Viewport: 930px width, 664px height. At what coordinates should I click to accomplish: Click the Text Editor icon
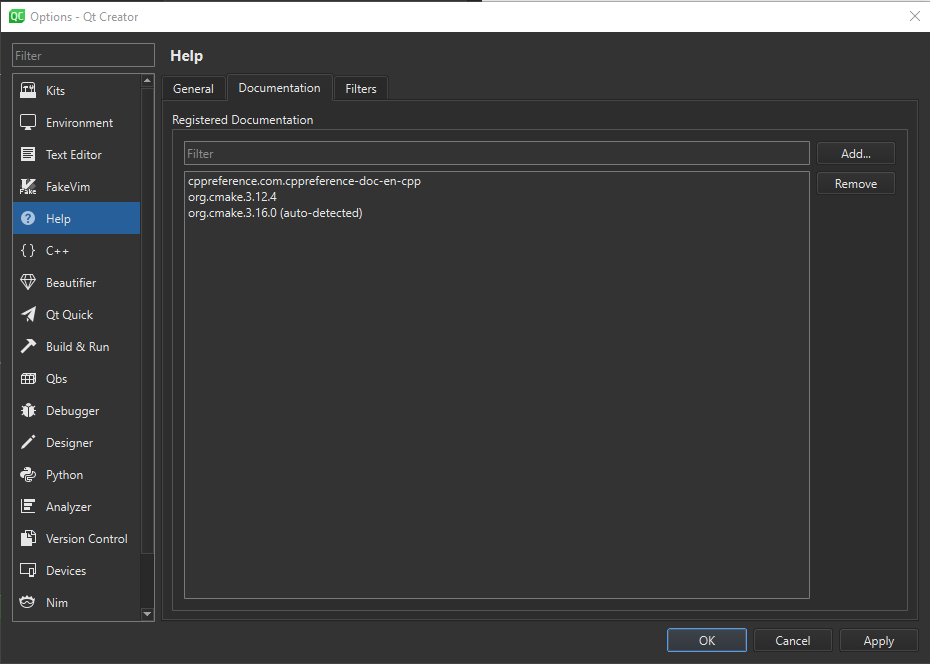tap(28, 154)
